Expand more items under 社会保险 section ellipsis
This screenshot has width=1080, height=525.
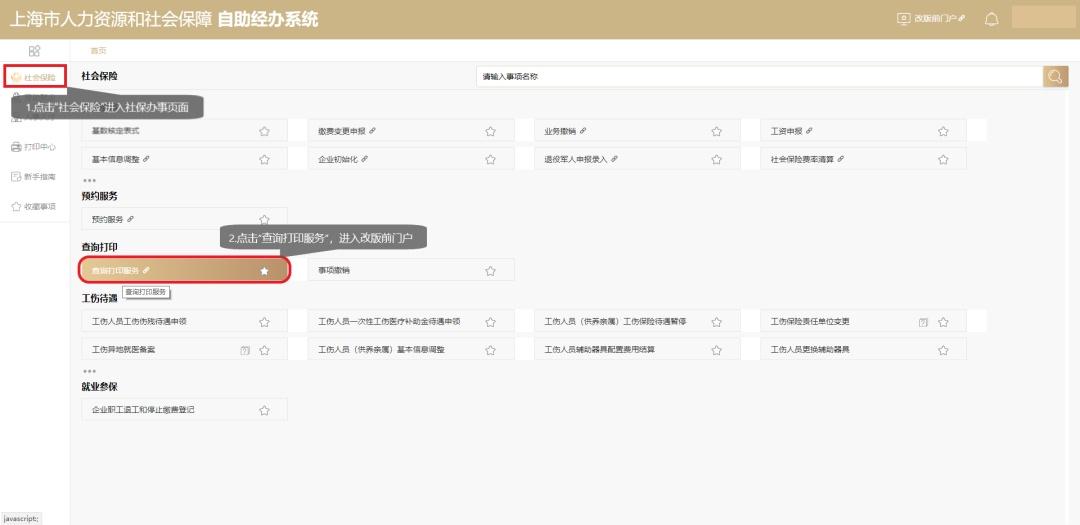(89, 181)
